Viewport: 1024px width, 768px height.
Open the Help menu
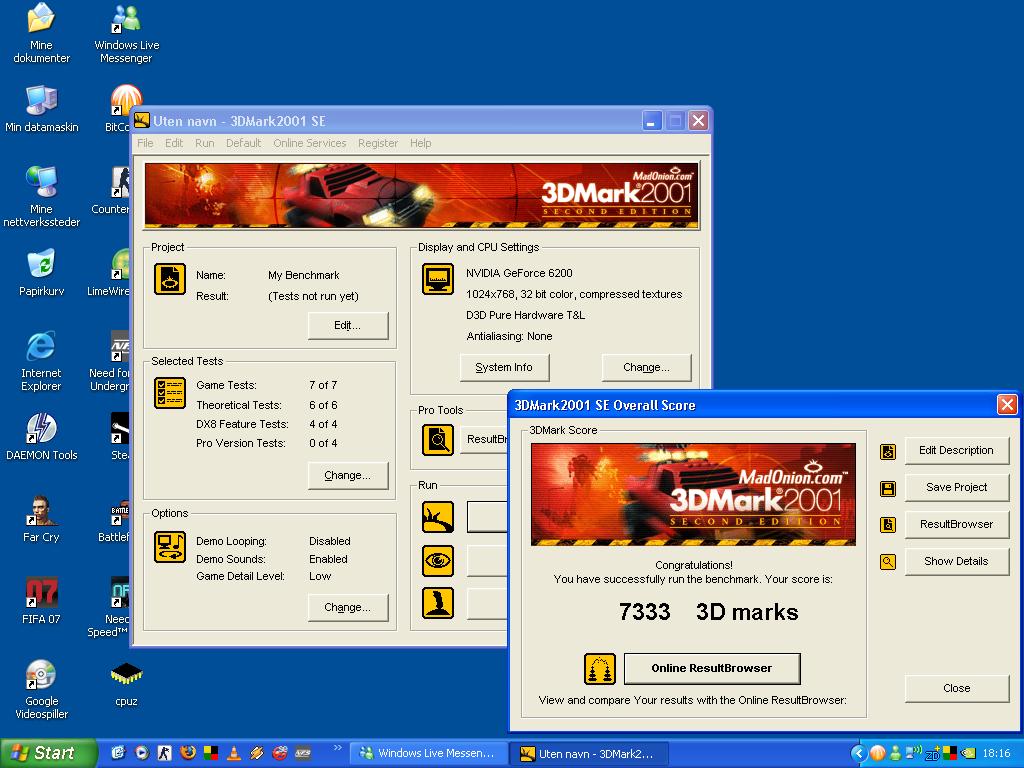(421, 143)
